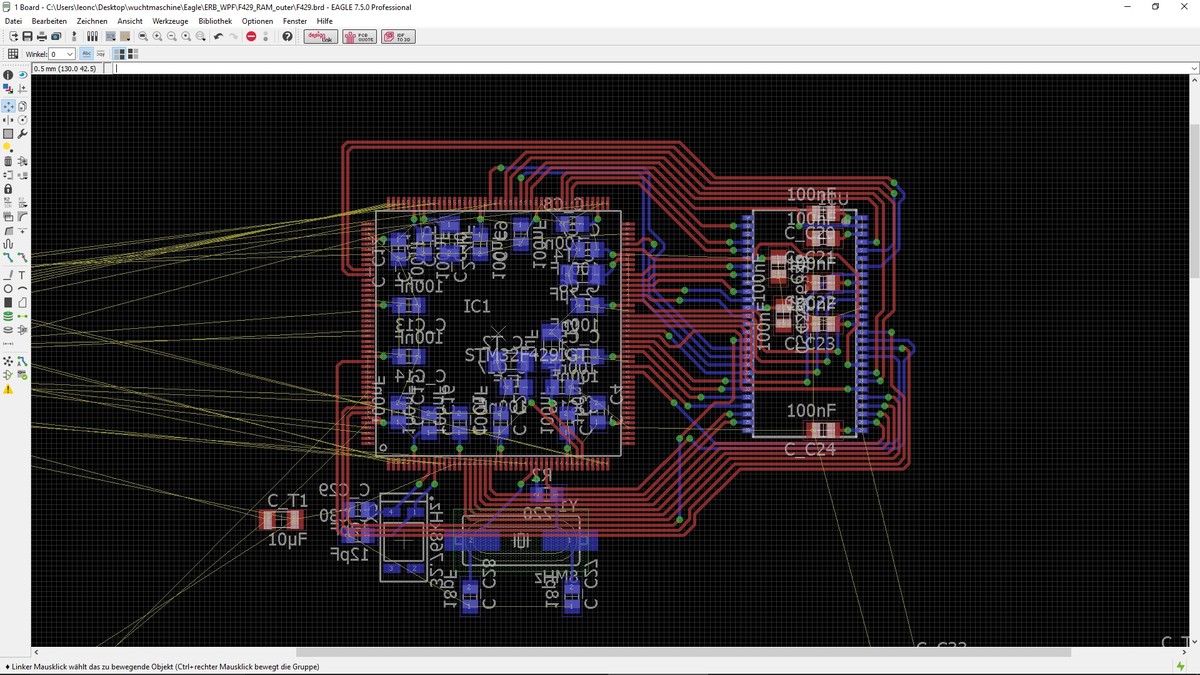The image size is (1200, 675).
Task: Open the SCR script toolbar dropdown
Action: pyautogui.click(x=111, y=37)
